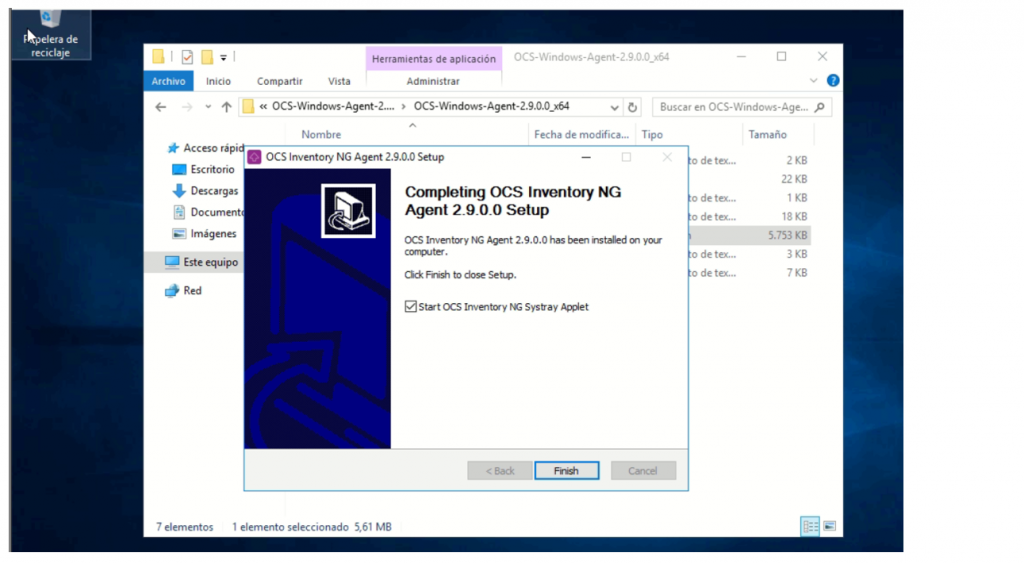Toggle Start OCS Inventory NG Systray Applet checkbox
The height and width of the screenshot is (564, 1024).
[x=410, y=307]
